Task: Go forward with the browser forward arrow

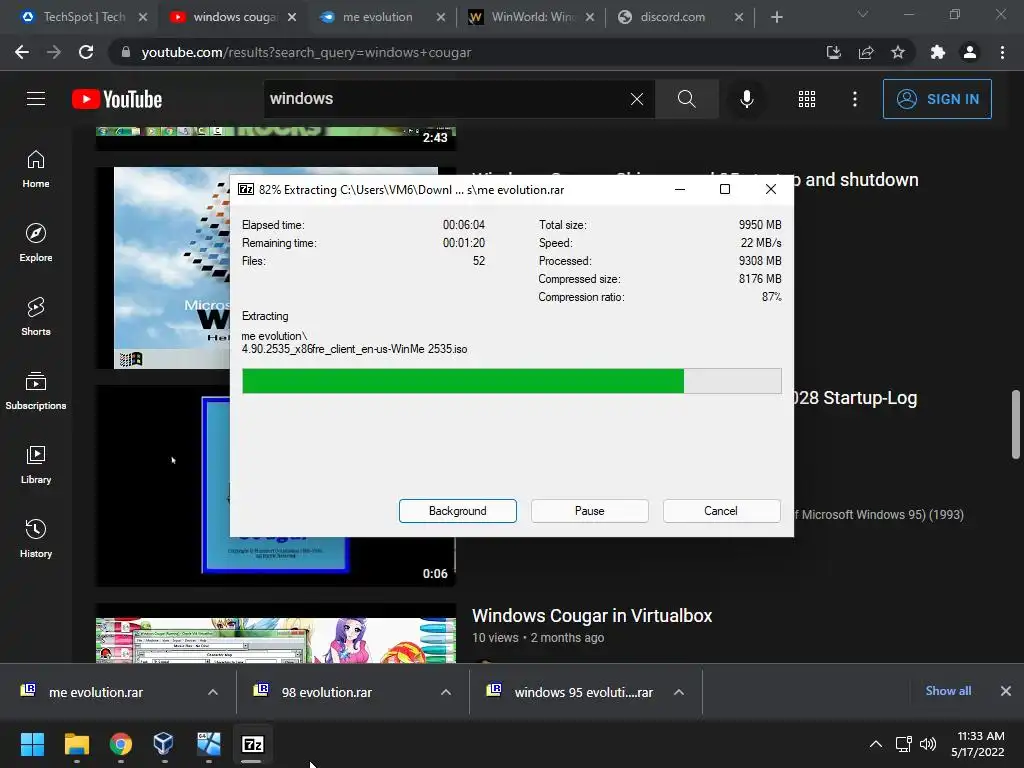Action: (54, 52)
